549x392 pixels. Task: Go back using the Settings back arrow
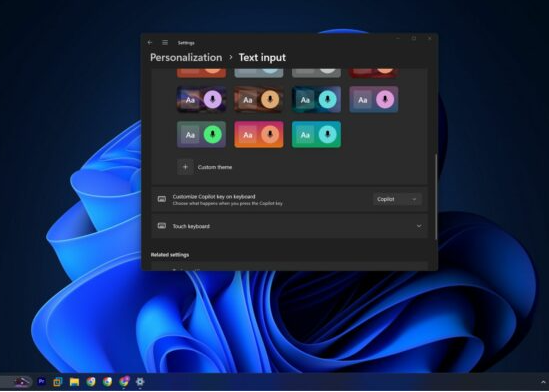point(150,42)
